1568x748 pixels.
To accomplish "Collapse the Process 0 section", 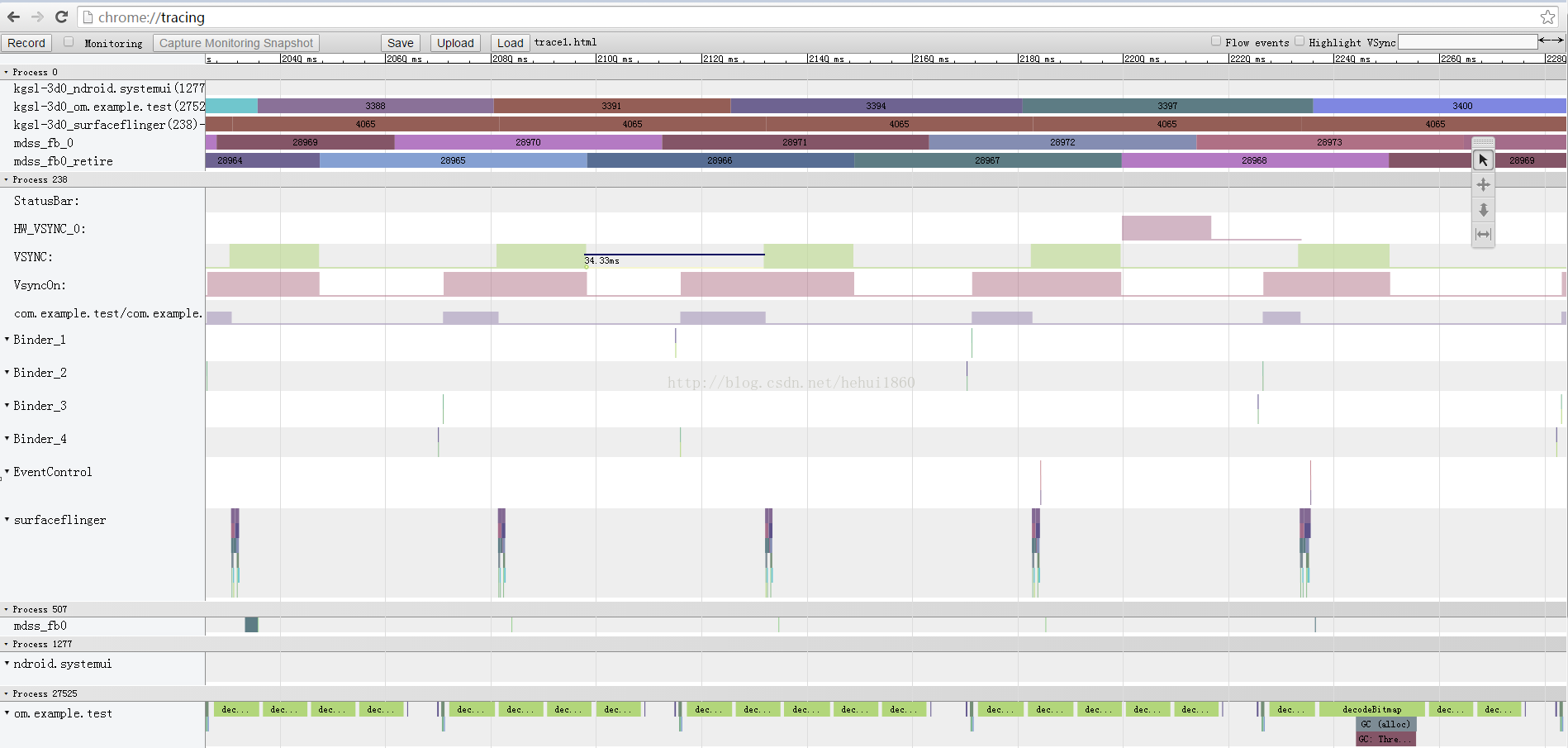I will pos(6,73).
